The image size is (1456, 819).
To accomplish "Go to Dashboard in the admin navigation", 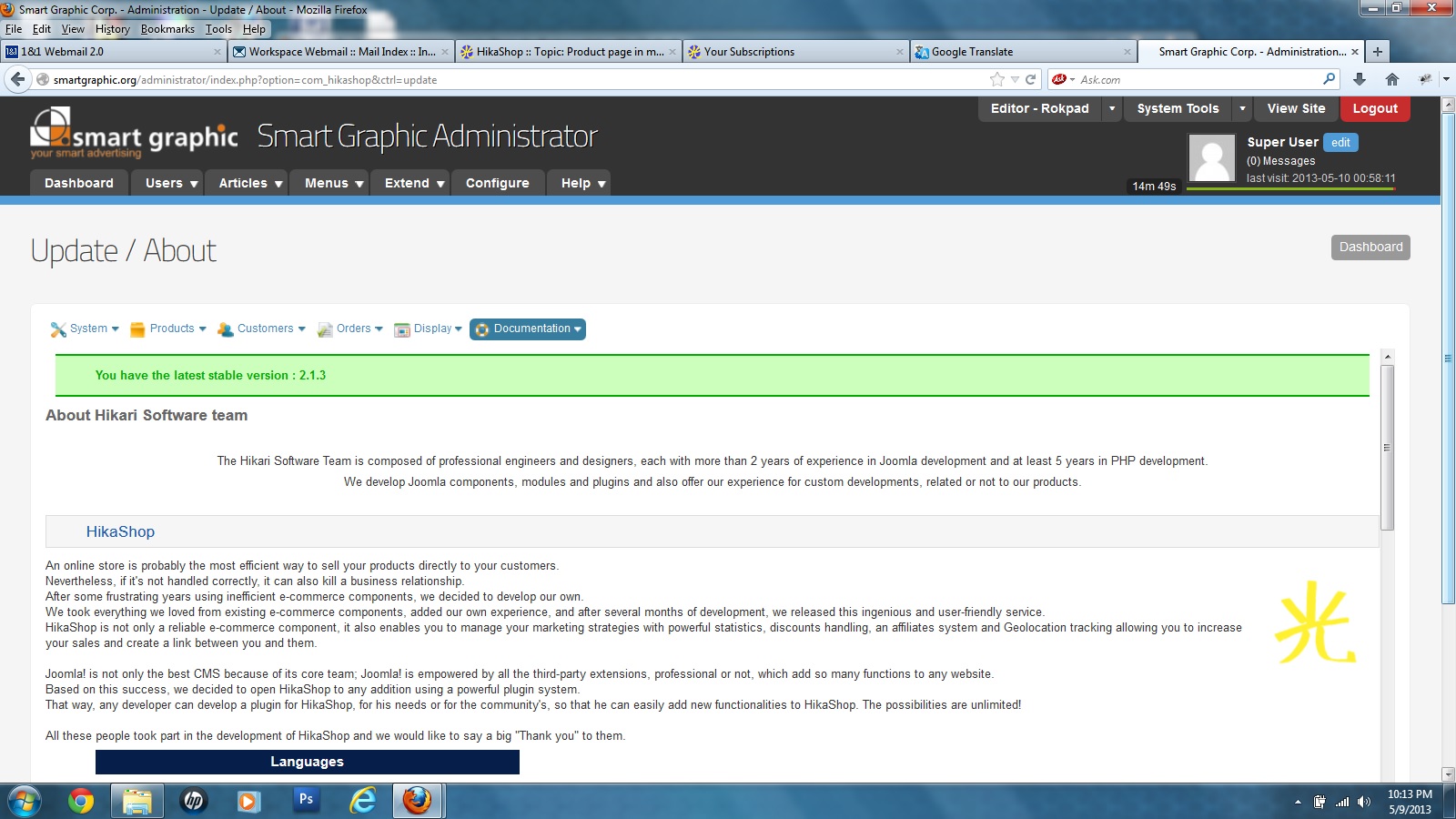I will pos(79,183).
